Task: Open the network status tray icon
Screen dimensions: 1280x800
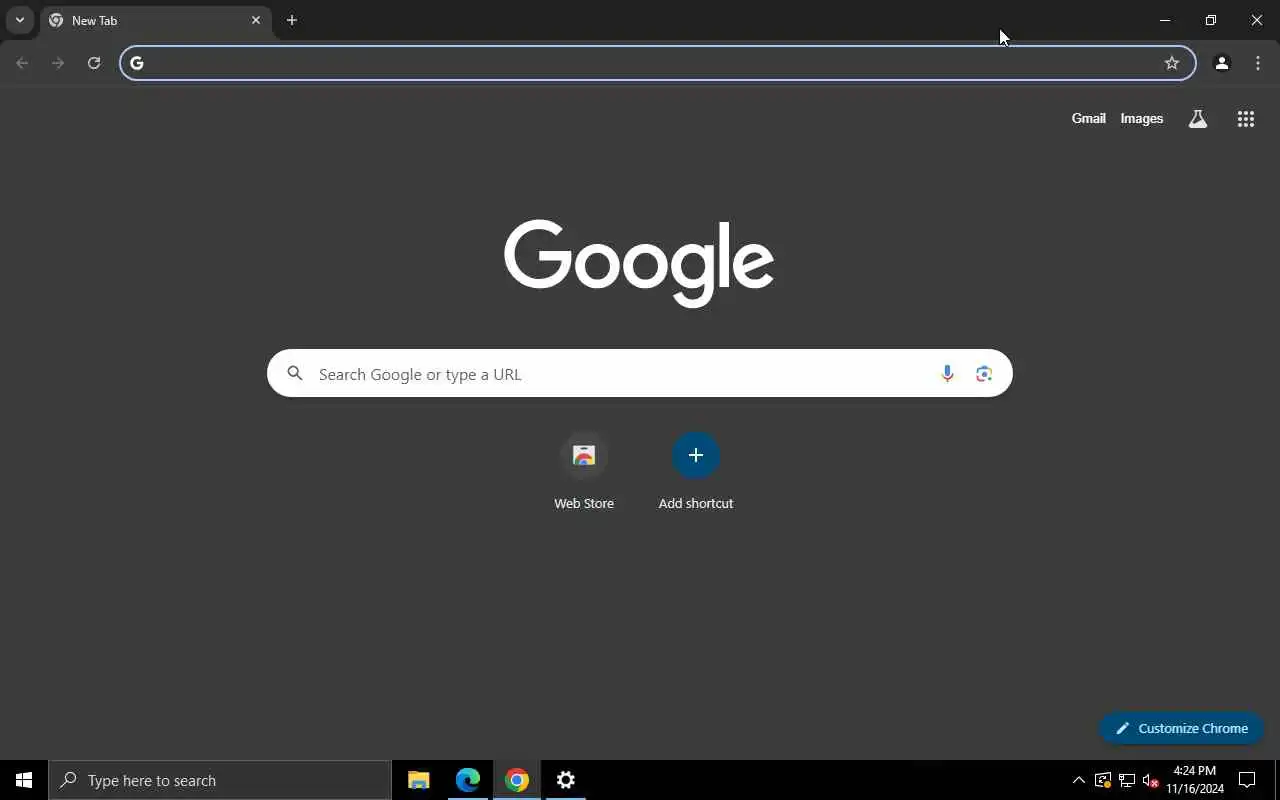Action: [x=1127, y=780]
